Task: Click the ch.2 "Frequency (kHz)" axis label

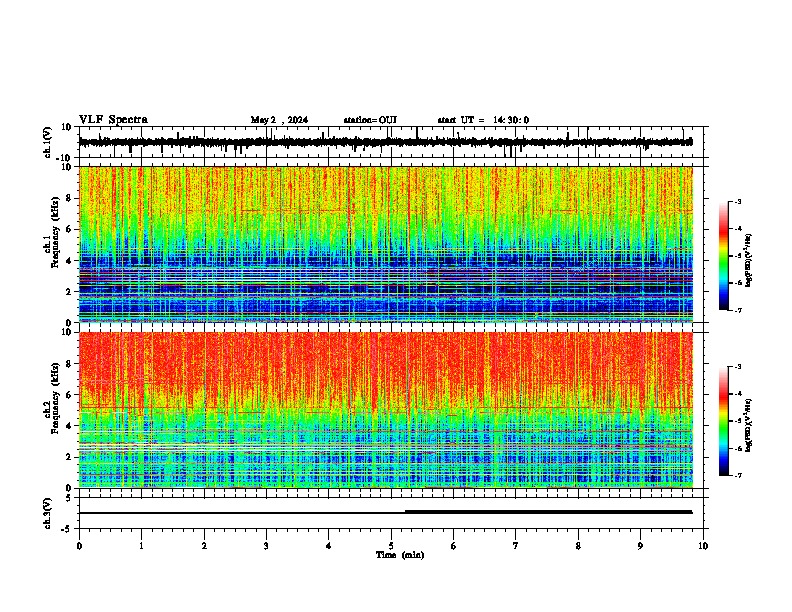Action: click(x=55, y=398)
